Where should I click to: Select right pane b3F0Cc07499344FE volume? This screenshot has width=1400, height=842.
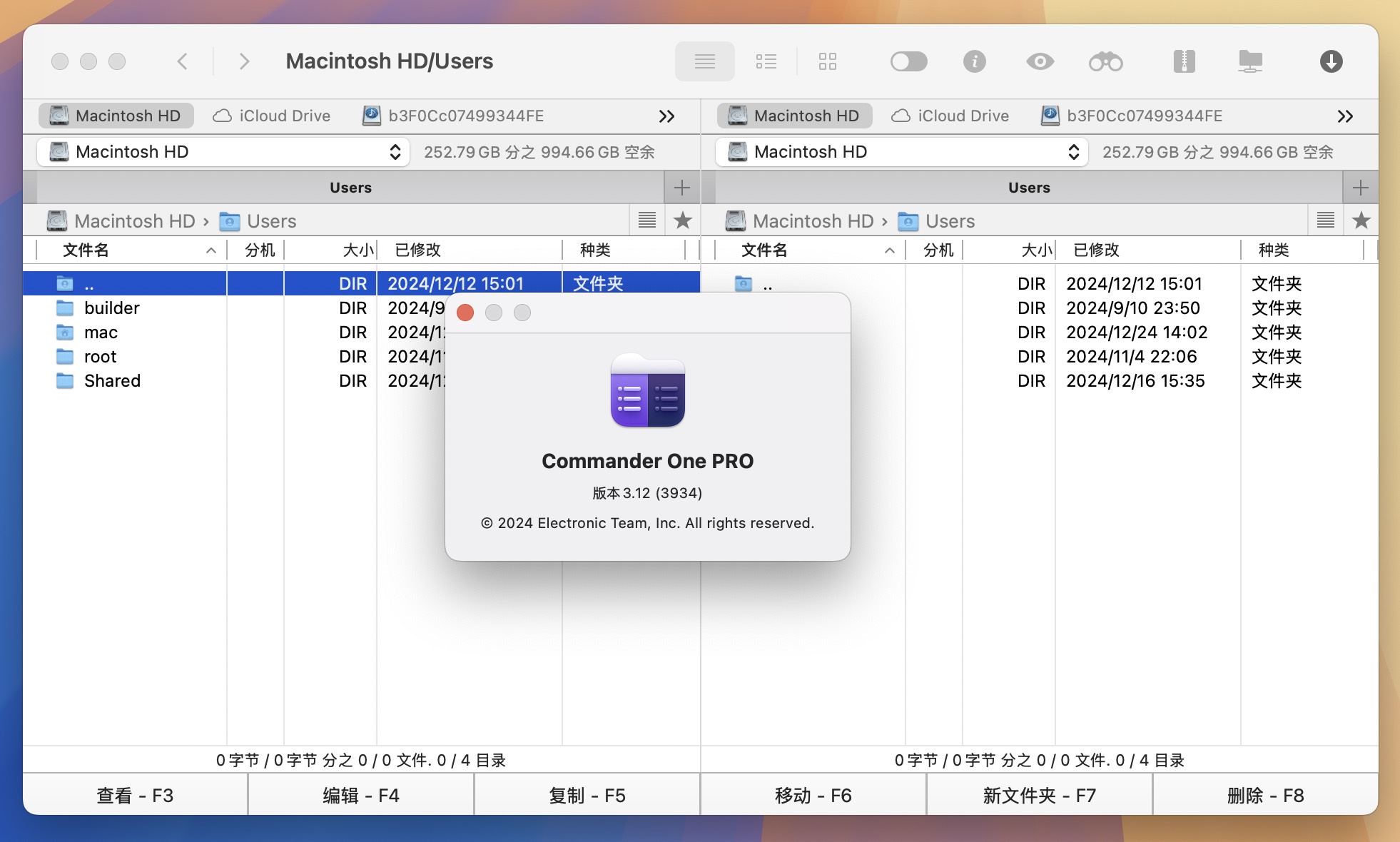(x=1132, y=116)
